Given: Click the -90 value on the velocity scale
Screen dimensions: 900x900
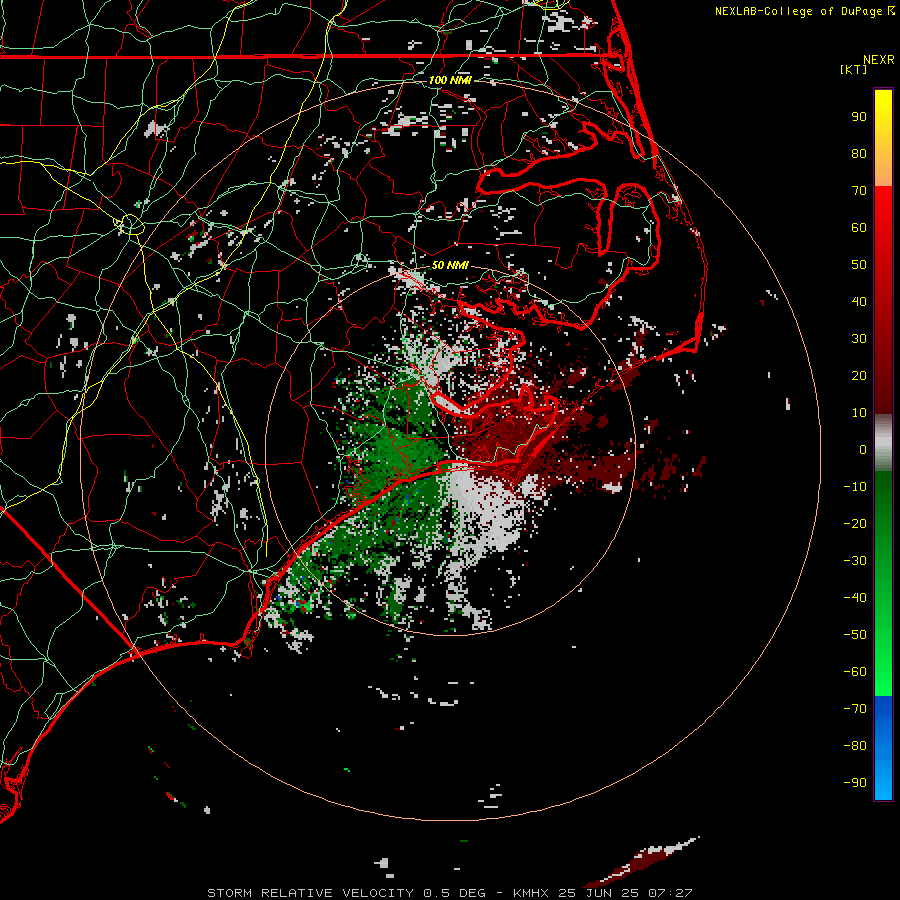Looking at the screenshot, I should (855, 783).
